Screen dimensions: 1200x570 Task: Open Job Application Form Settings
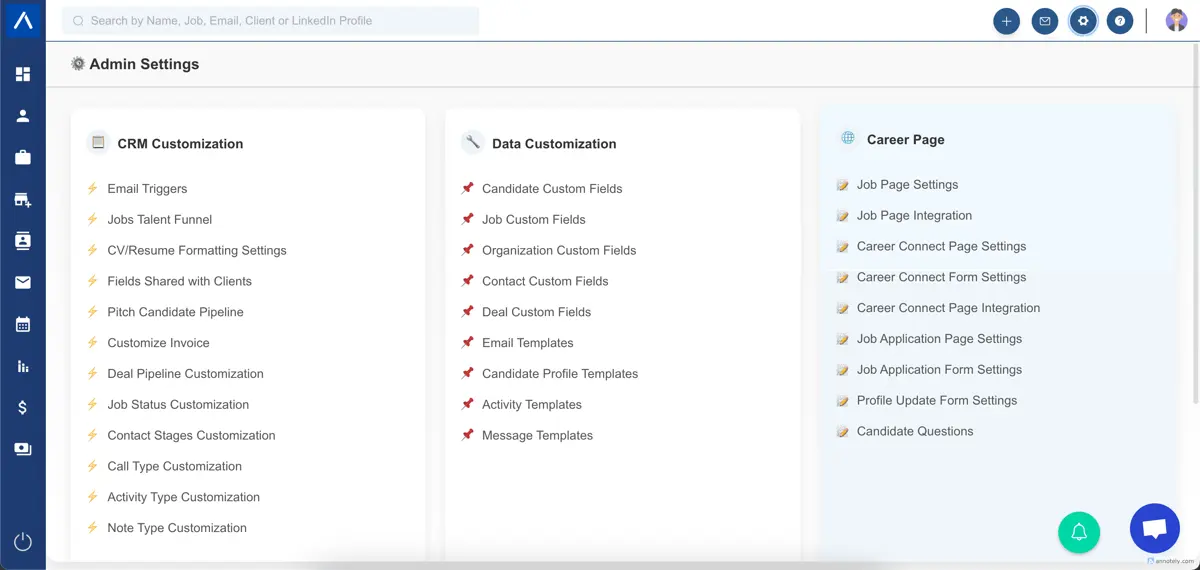[939, 370]
